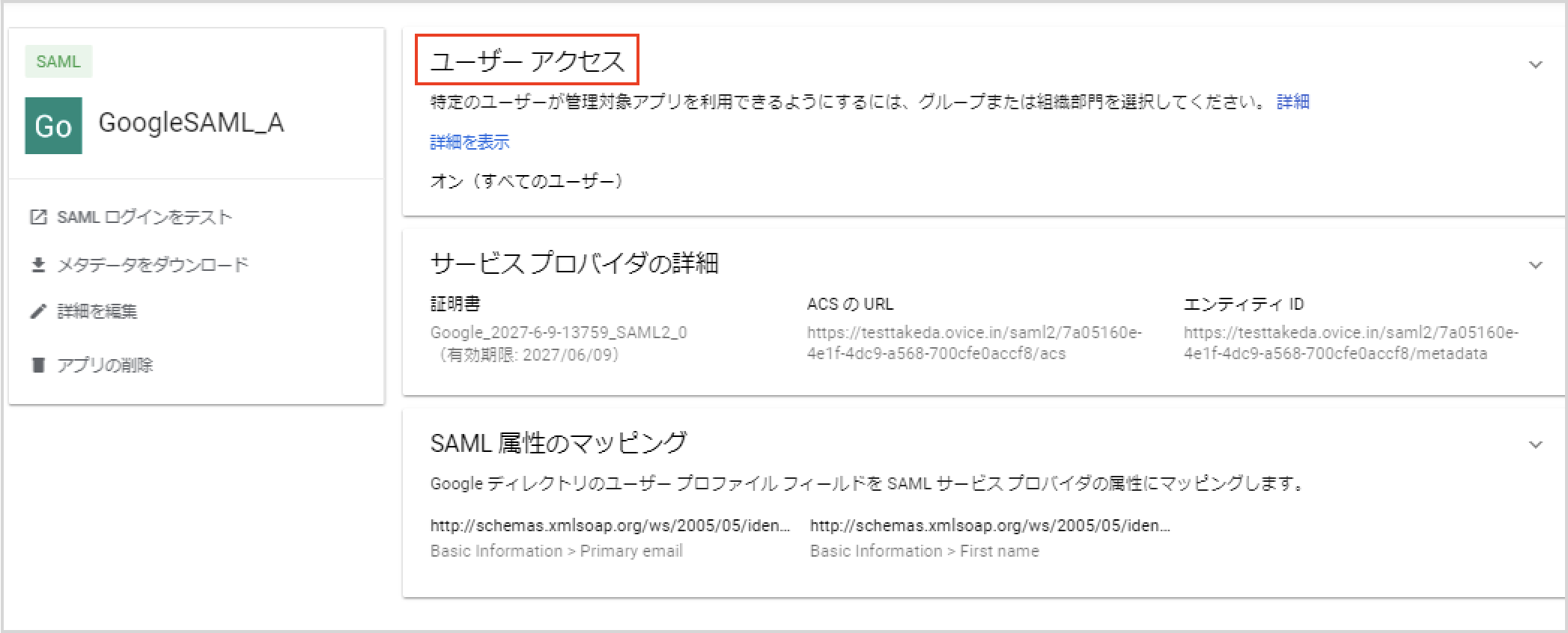This screenshot has height=633, width=1568.
Task: Click the certificate name Google_2027-6-9-13759_SAML2_0
Action: (x=559, y=332)
